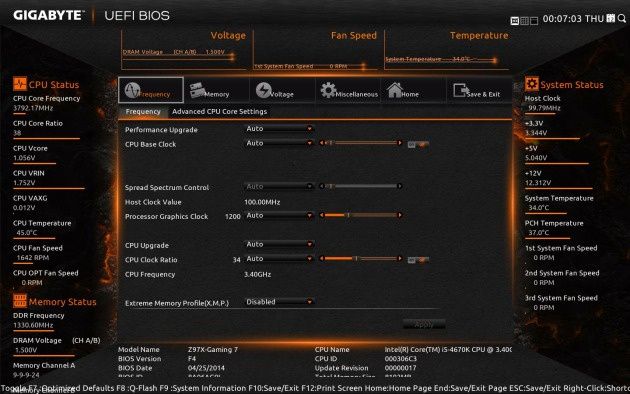This screenshot has height=394, width=630.
Task: Select the third window view mode icon
Action: 534,21
